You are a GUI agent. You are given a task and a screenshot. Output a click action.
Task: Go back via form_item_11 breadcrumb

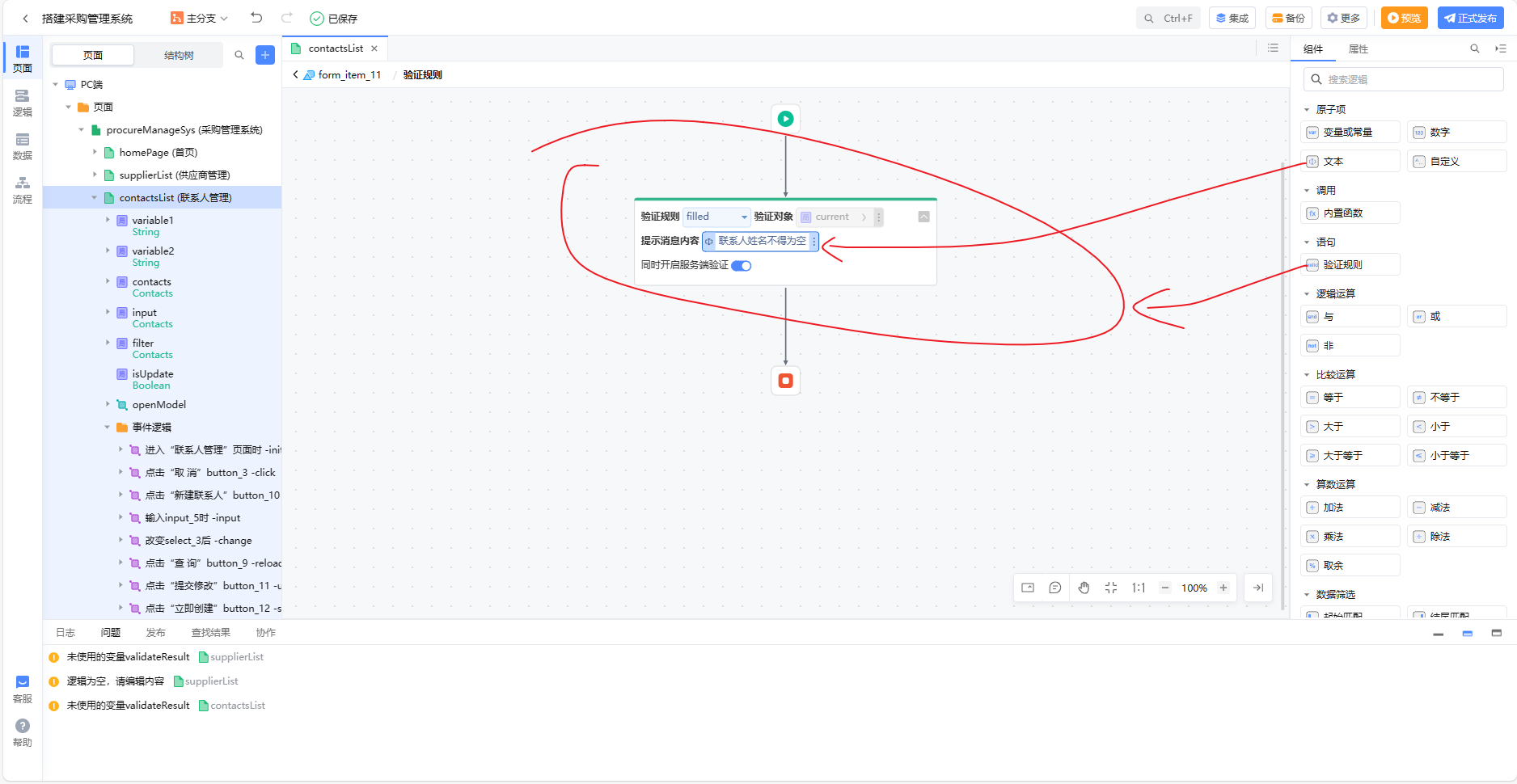340,74
